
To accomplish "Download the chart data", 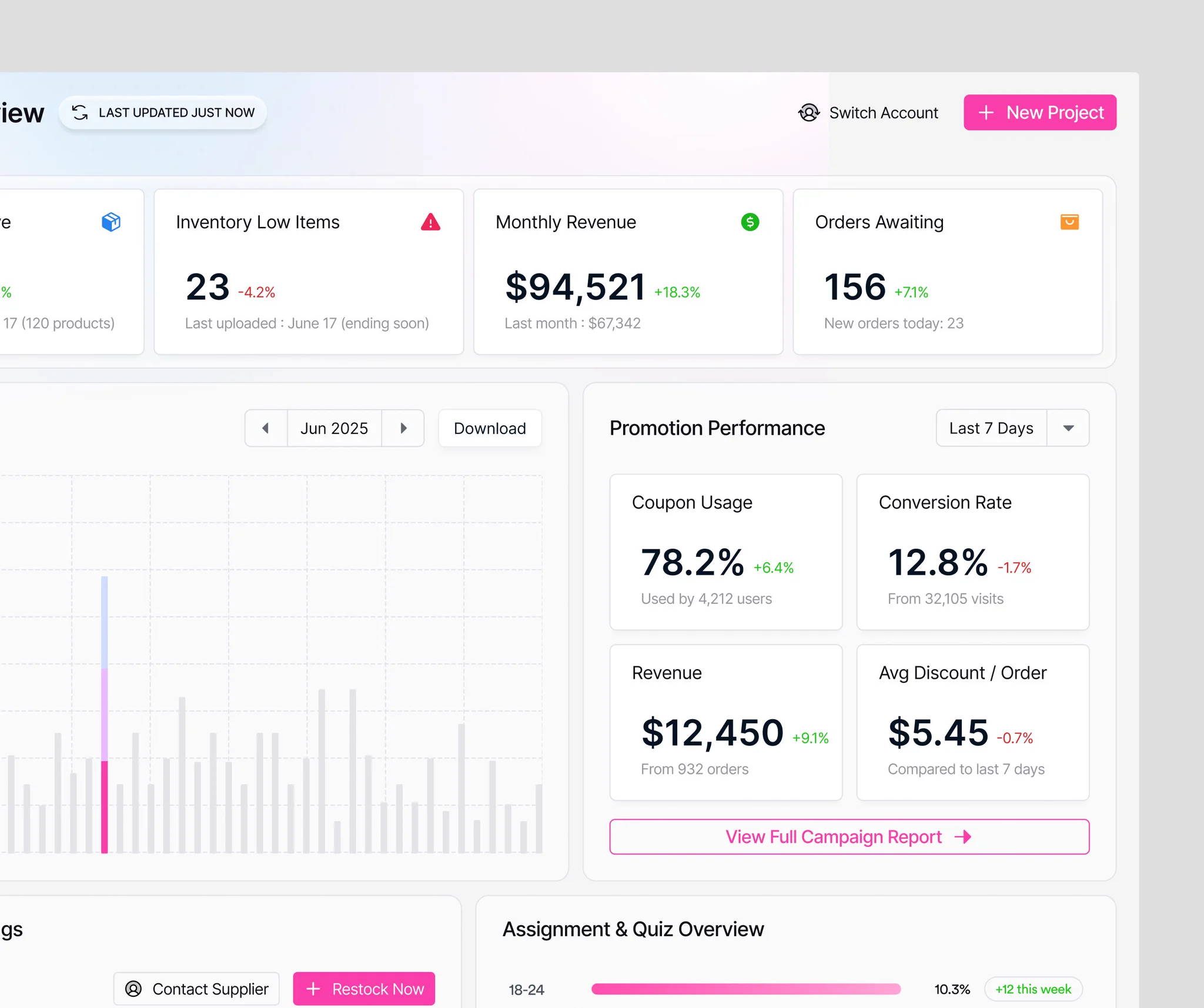I will pyautogui.click(x=490, y=428).
